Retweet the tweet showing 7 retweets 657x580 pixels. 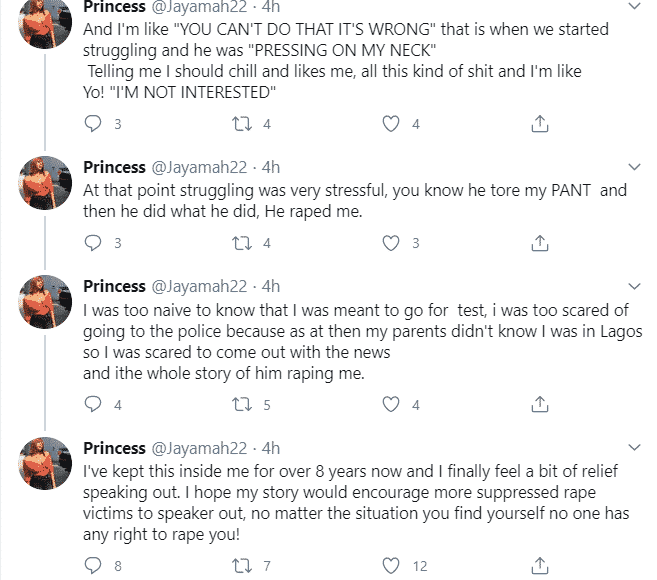pos(241,567)
